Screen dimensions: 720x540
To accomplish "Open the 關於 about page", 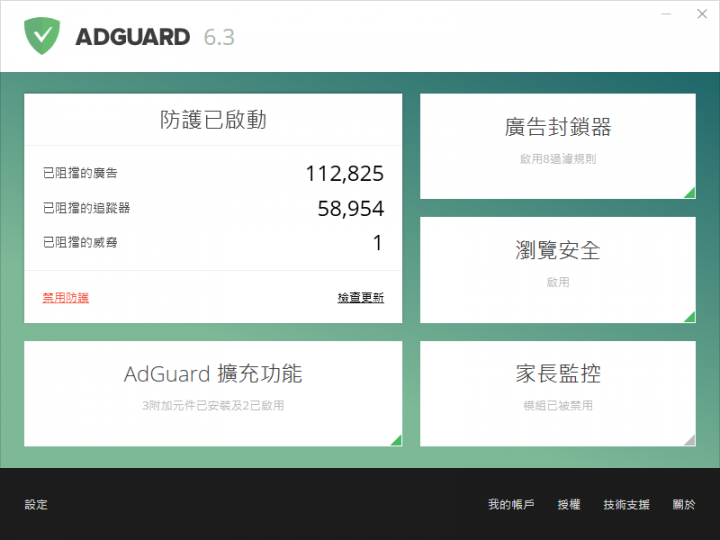I will [684, 504].
